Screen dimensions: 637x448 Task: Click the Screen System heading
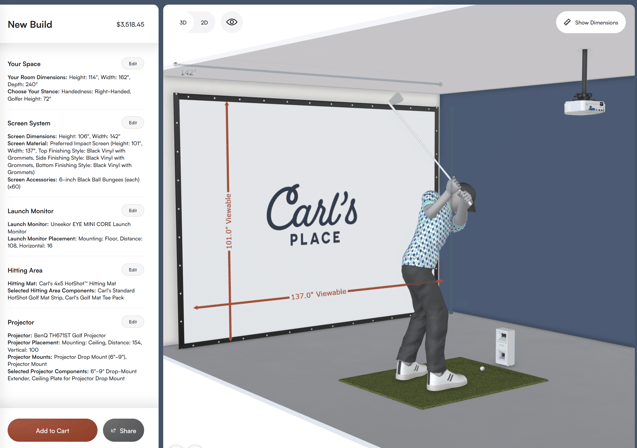(29, 123)
